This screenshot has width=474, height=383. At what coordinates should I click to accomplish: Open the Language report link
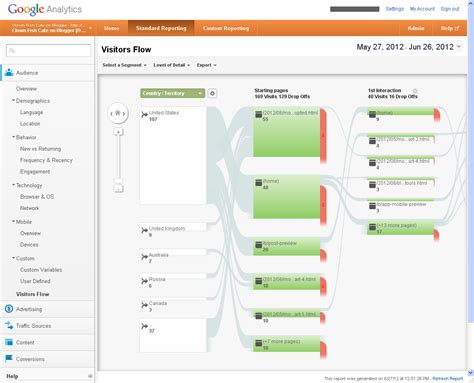(31, 112)
